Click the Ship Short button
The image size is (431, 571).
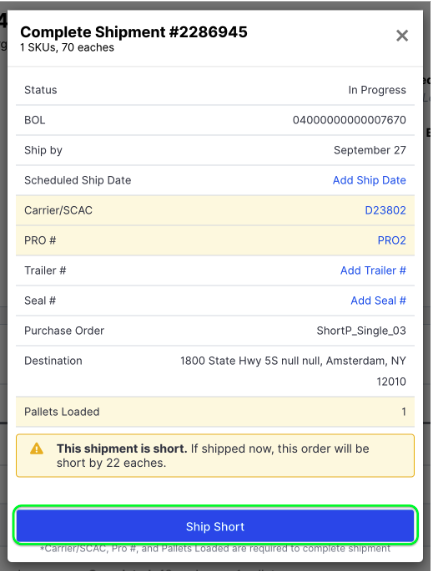[215, 526]
